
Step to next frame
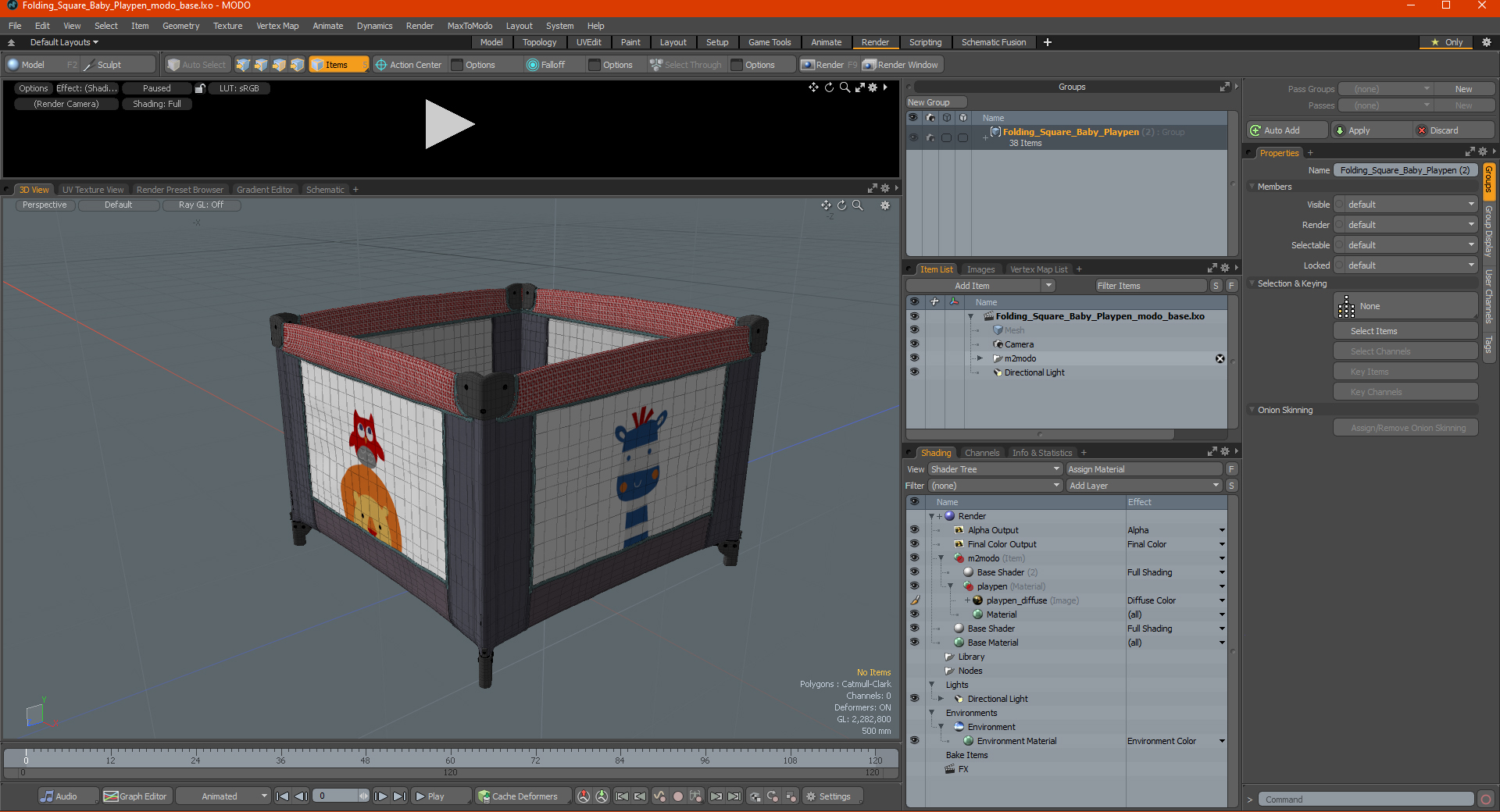point(380,796)
